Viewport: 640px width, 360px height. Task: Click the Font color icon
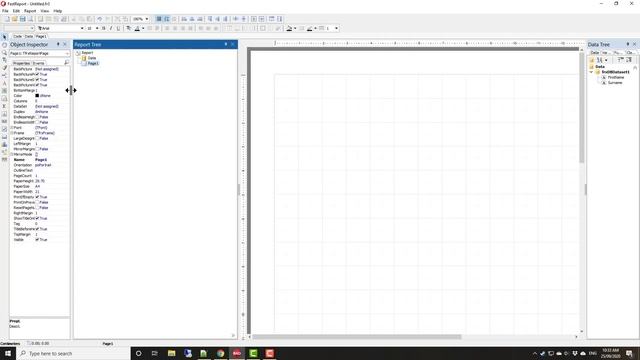137,28
